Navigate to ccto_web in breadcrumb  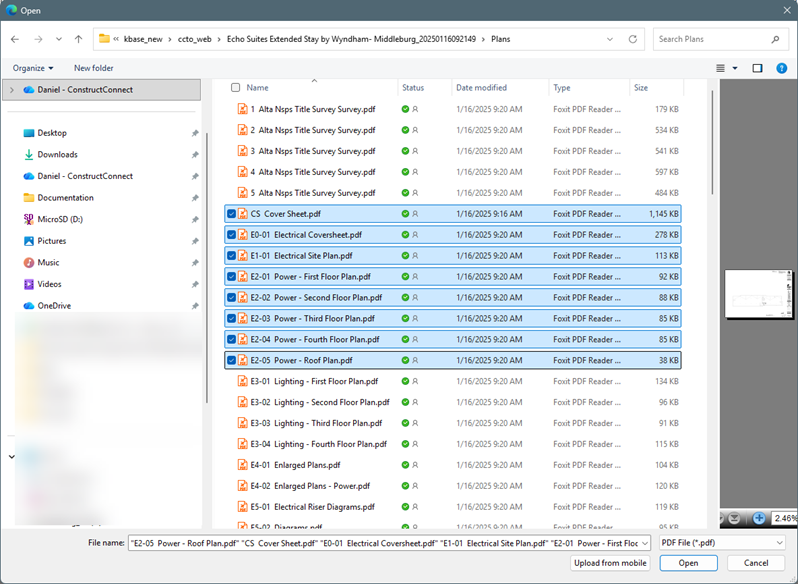click(x=194, y=39)
